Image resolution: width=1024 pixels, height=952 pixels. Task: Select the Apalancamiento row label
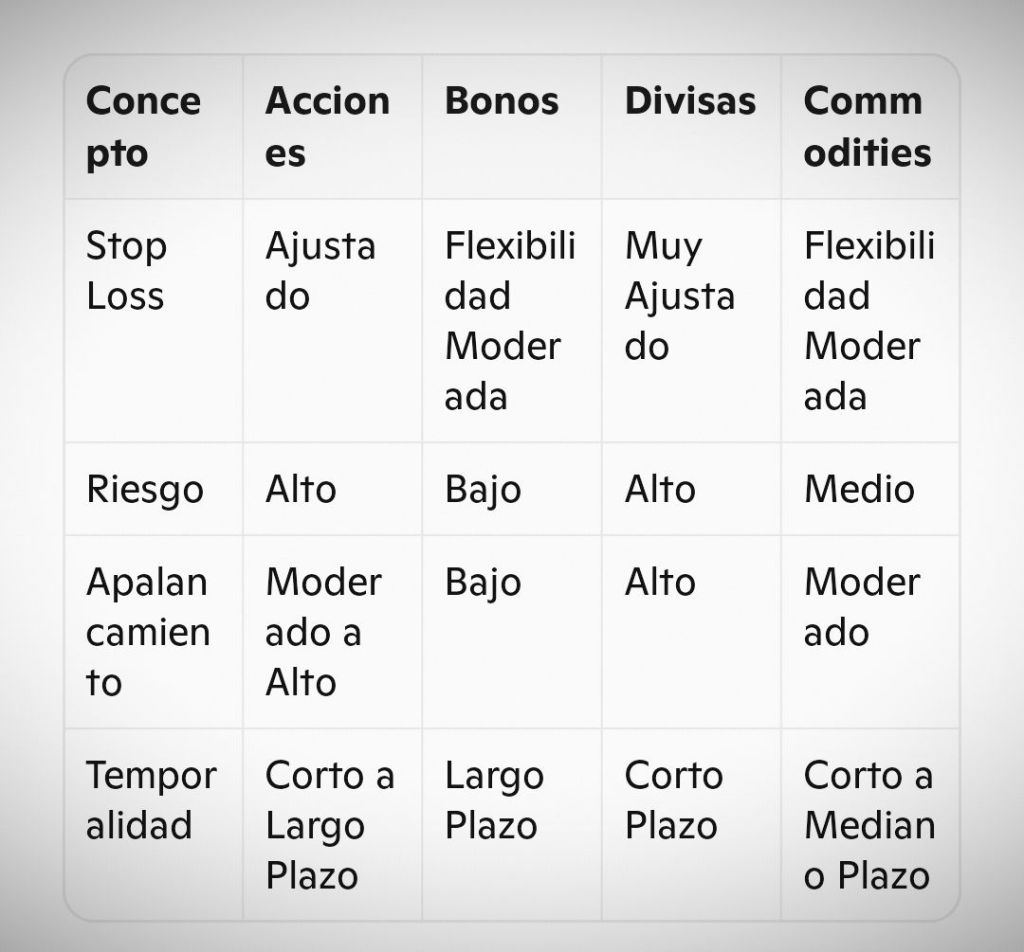pos(148,632)
